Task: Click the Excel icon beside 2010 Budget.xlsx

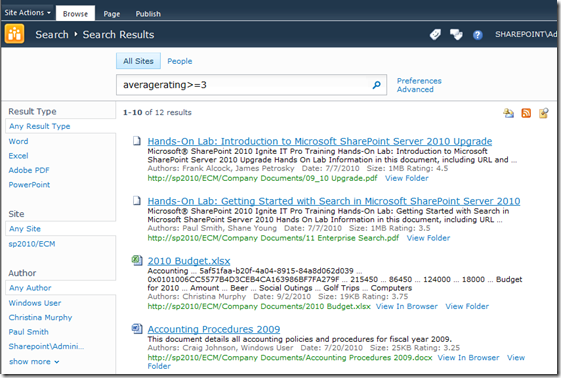Action: [137, 260]
